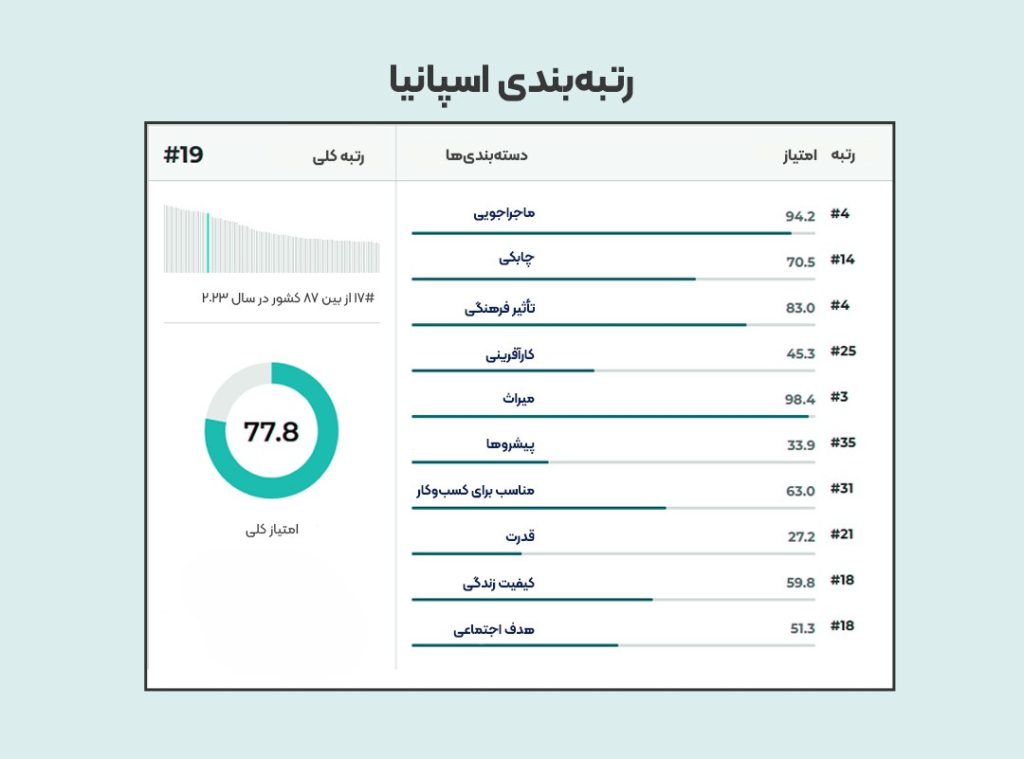The width and height of the screenshot is (1024, 759).
Task: Click the امتیاز column header
Action: (799, 156)
